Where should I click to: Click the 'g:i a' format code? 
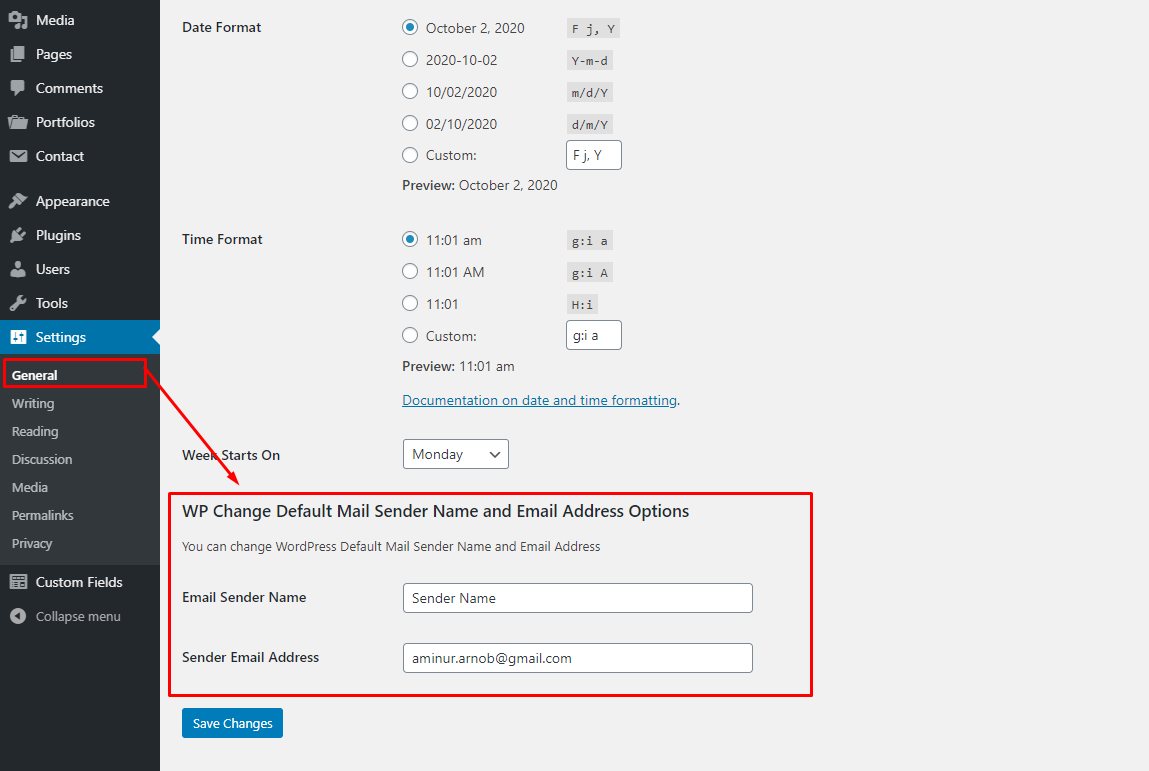(x=590, y=241)
